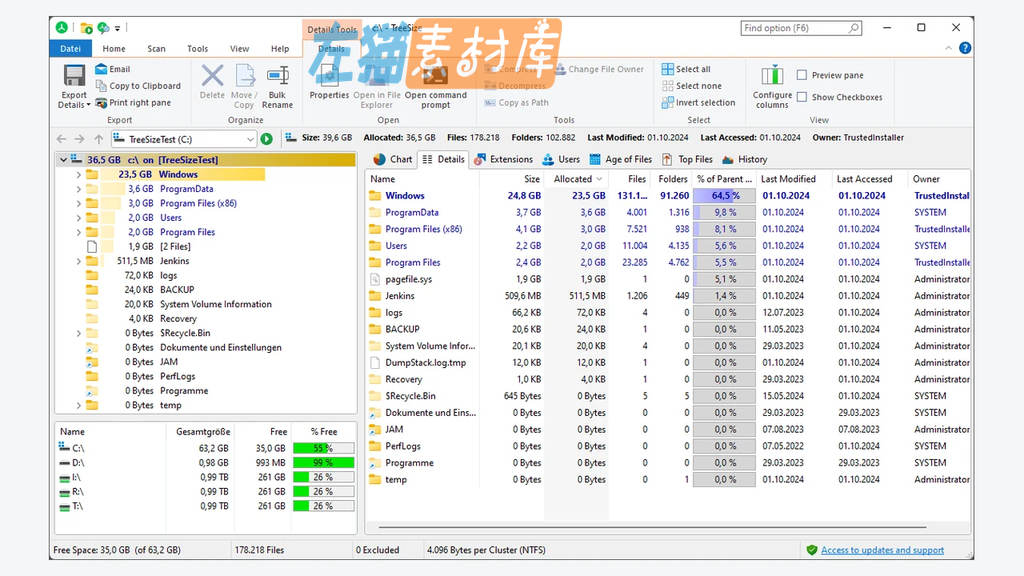Image resolution: width=1024 pixels, height=576 pixels.
Task: Open the Tools ribbon tab
Action: 197,48
